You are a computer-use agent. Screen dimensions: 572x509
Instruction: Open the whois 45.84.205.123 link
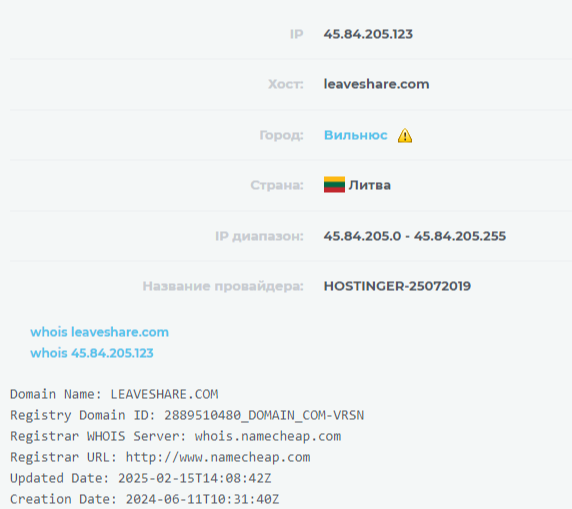coord(92,353)
